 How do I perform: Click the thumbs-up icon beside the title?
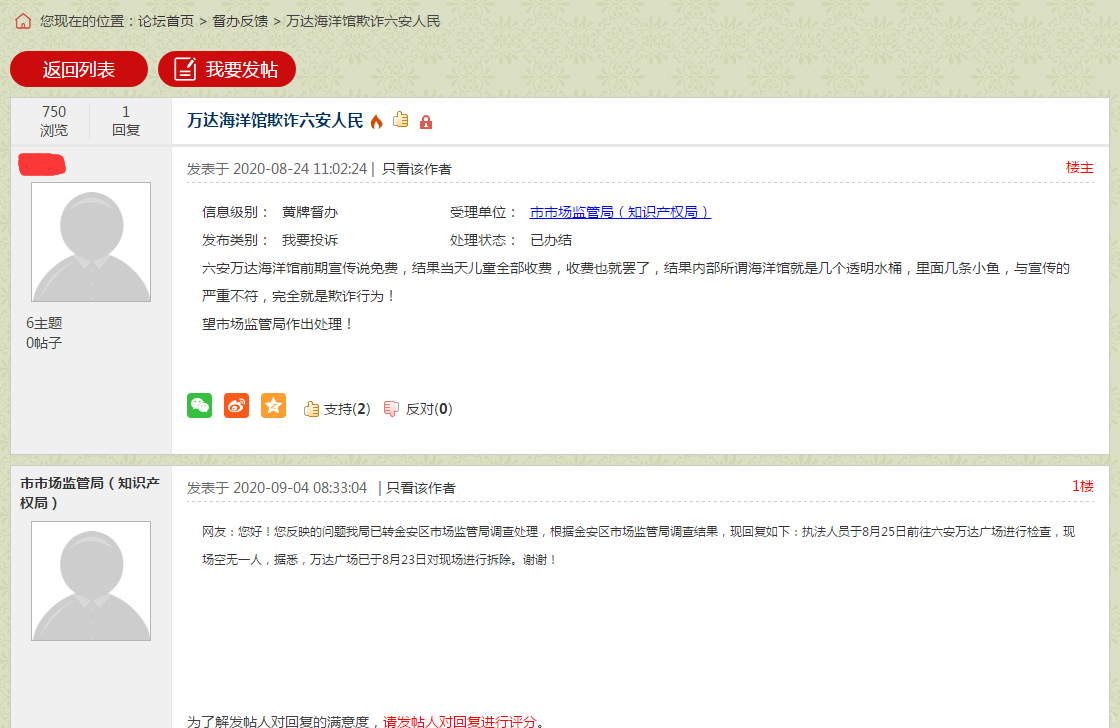point(401,120)
